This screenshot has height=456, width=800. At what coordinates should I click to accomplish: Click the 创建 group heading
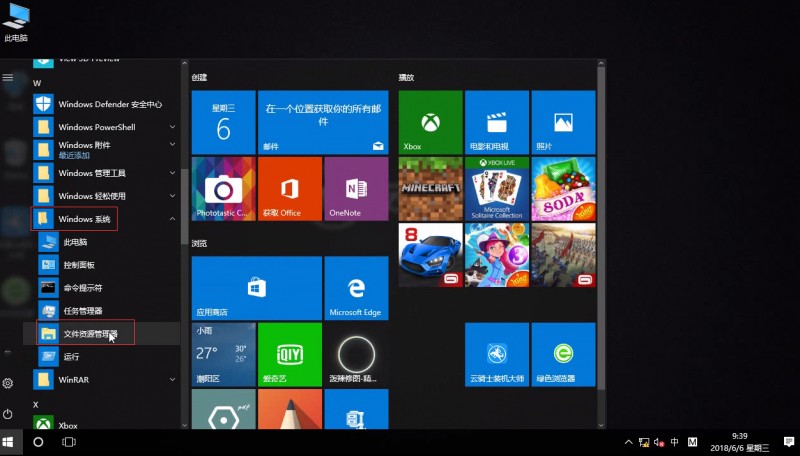click(199, 78)
